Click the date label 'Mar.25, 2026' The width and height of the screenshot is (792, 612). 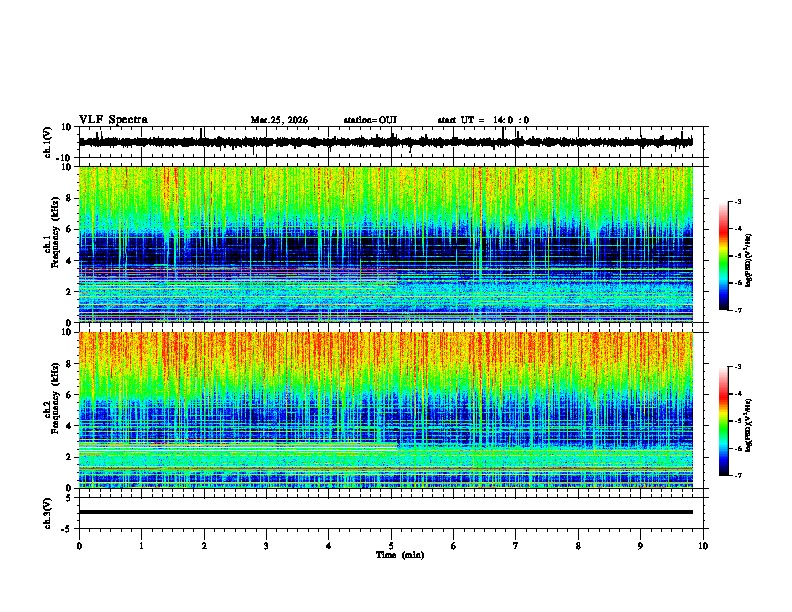coord(279,120)
